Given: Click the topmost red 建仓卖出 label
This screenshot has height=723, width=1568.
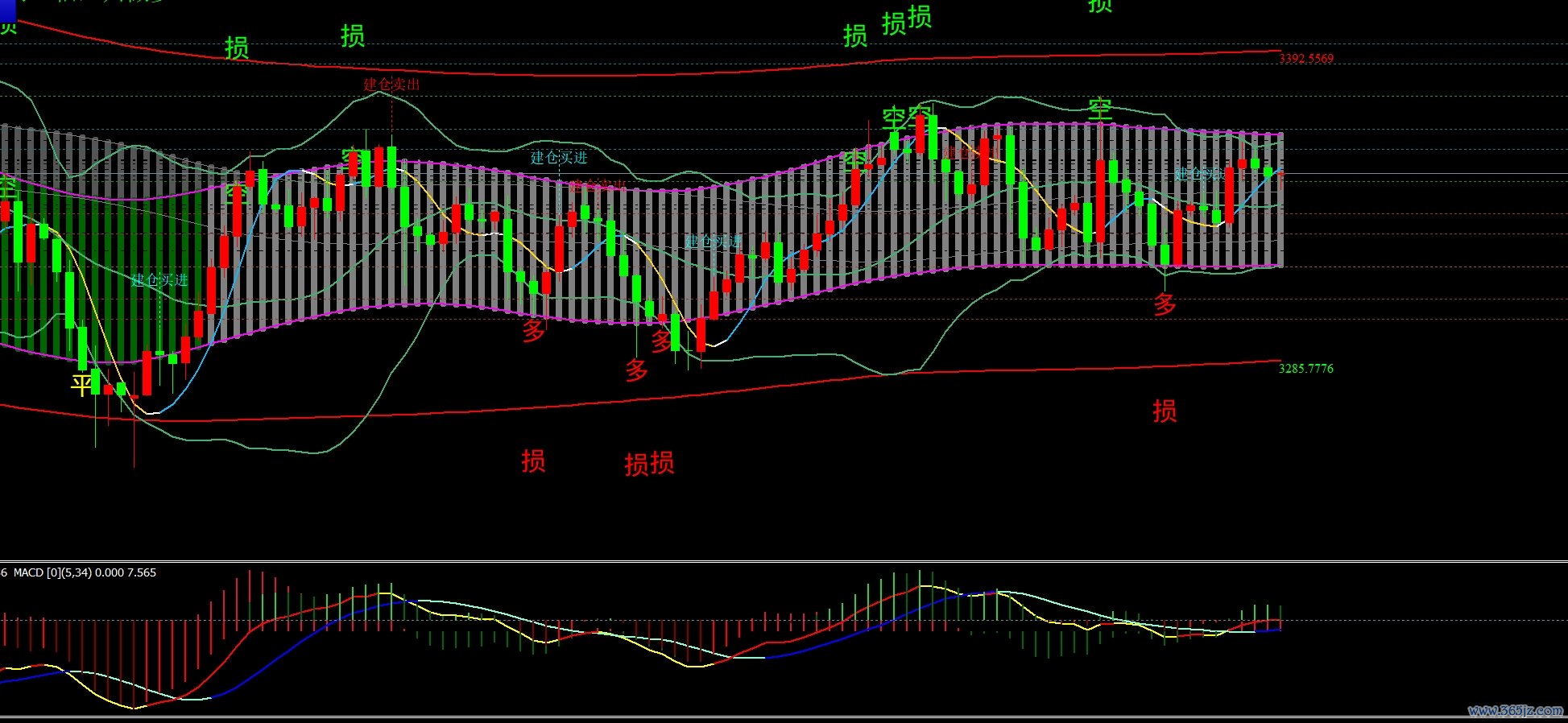Looking at the screenshot, I should (391, 85).
